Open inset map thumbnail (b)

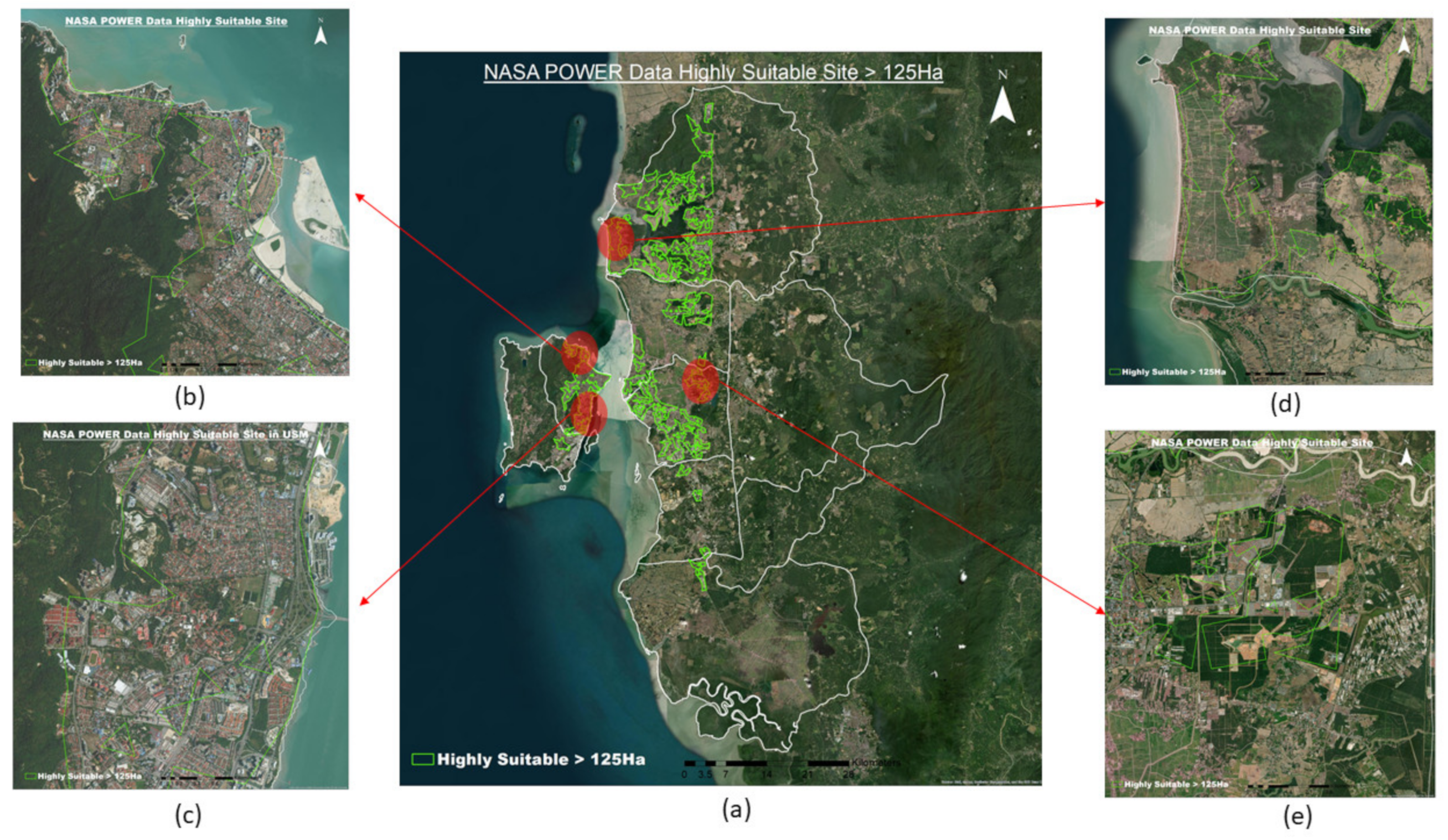184,192
